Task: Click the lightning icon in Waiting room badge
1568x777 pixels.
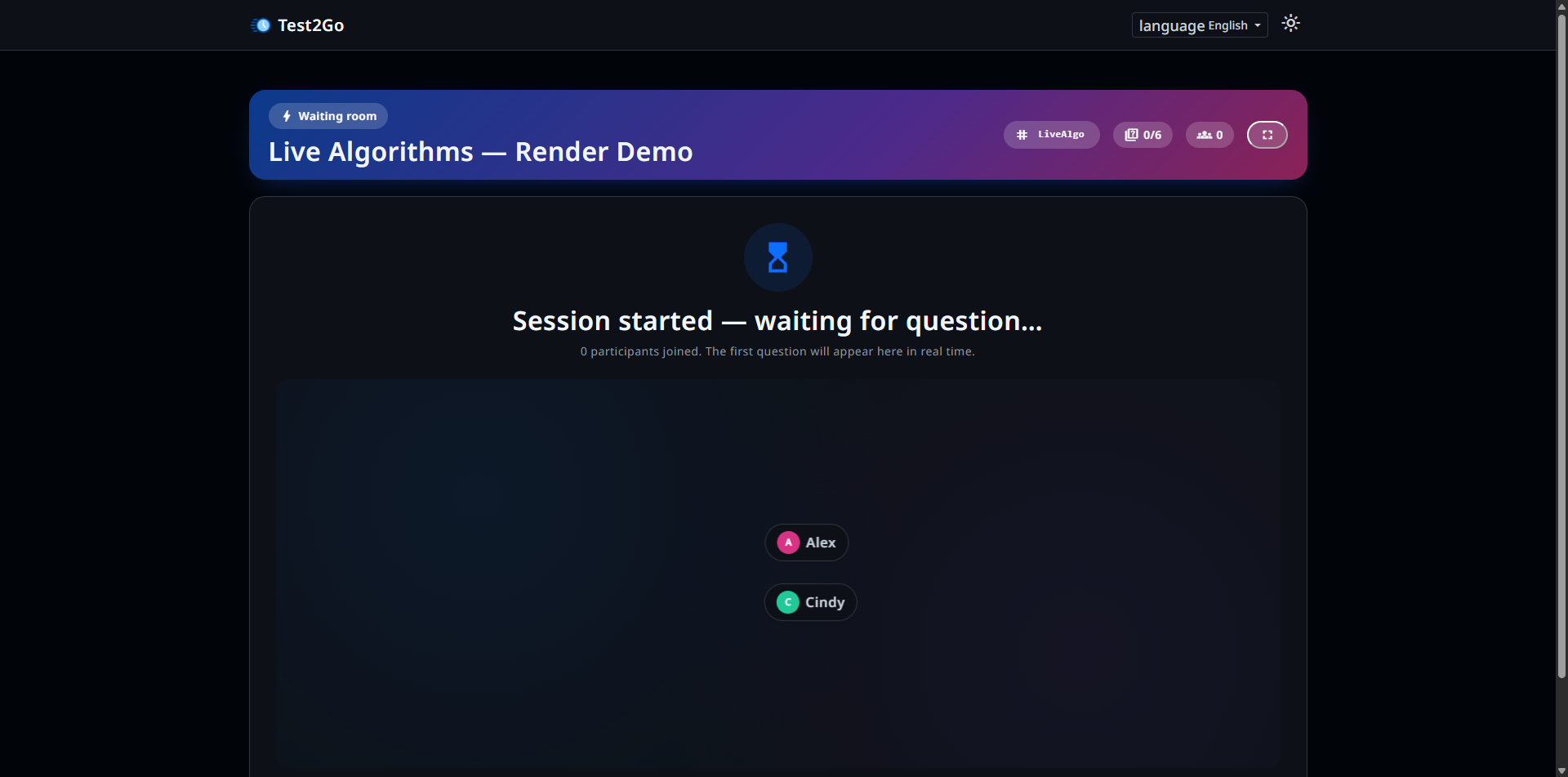Action: (x=287, y=116)
